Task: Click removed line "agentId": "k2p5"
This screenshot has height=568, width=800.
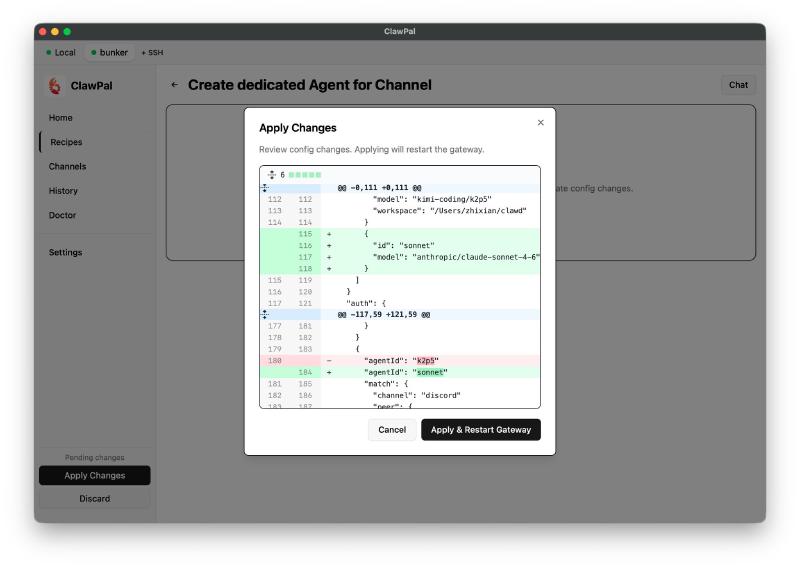Action: click(399, 361)
